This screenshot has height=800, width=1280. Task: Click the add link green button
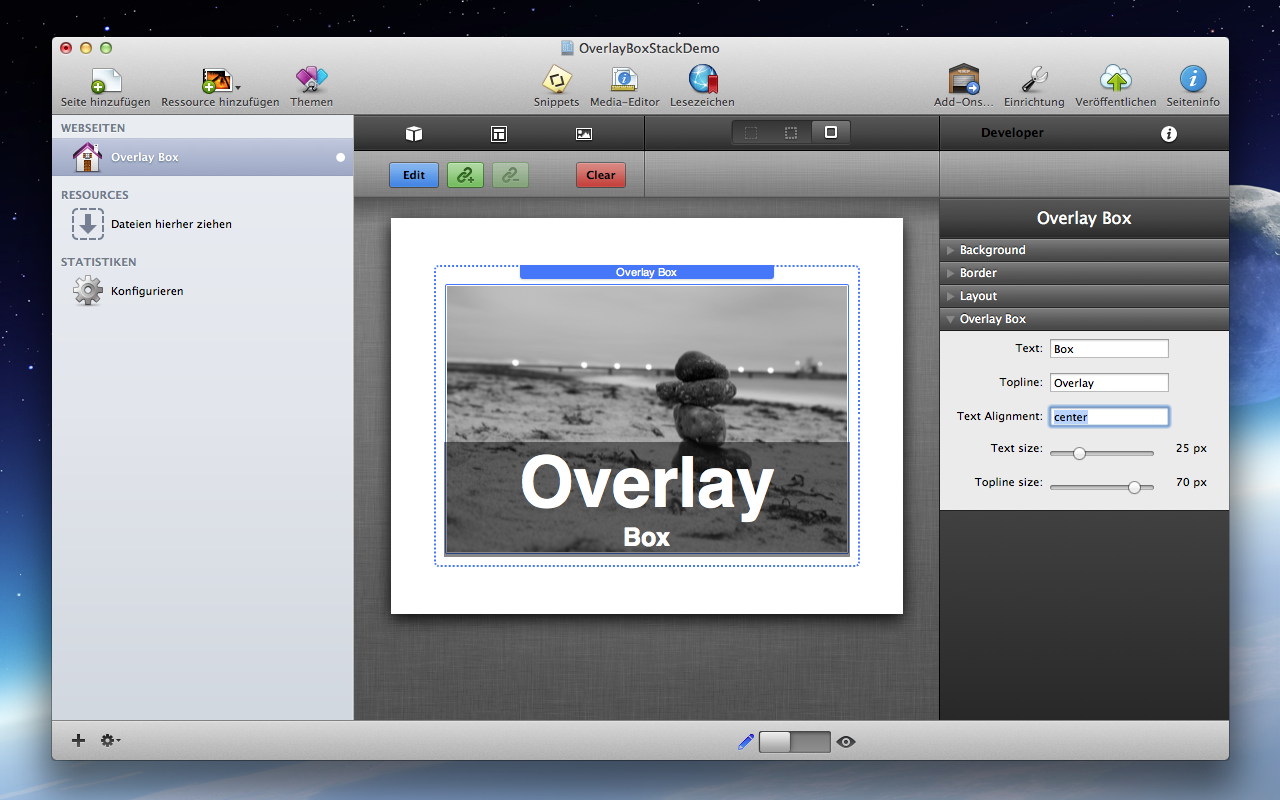coord(465,175)
